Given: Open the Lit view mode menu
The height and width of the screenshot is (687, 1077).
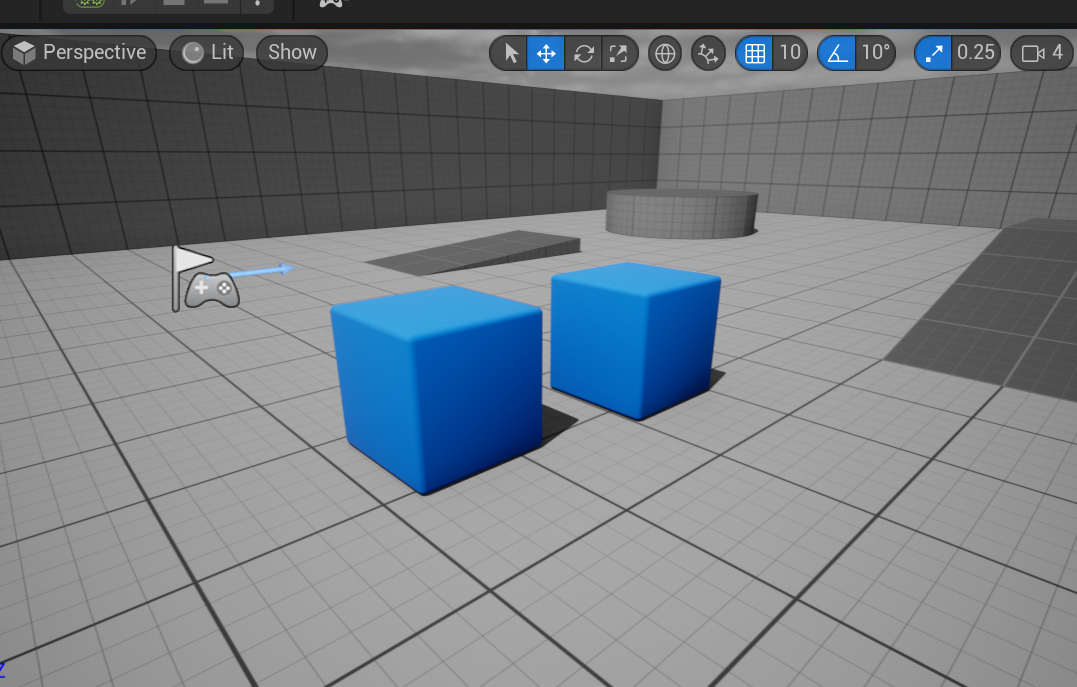Looking at the screenshot, I should click(x=207, y=52).
